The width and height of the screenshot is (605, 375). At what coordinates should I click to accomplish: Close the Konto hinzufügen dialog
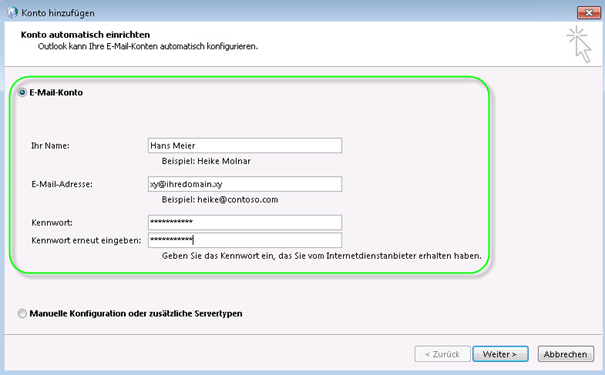pos(589,12)
